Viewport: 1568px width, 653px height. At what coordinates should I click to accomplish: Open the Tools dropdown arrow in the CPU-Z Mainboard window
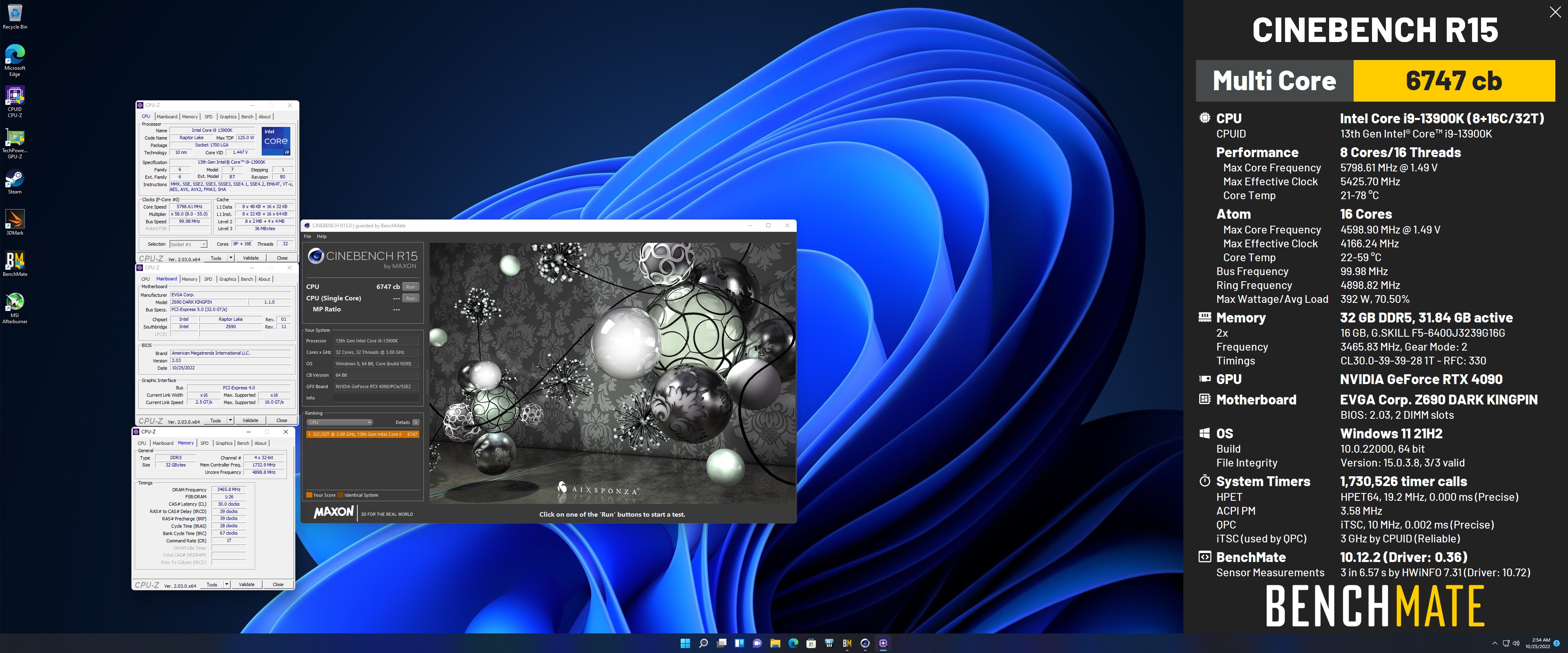tap(230, 420)
